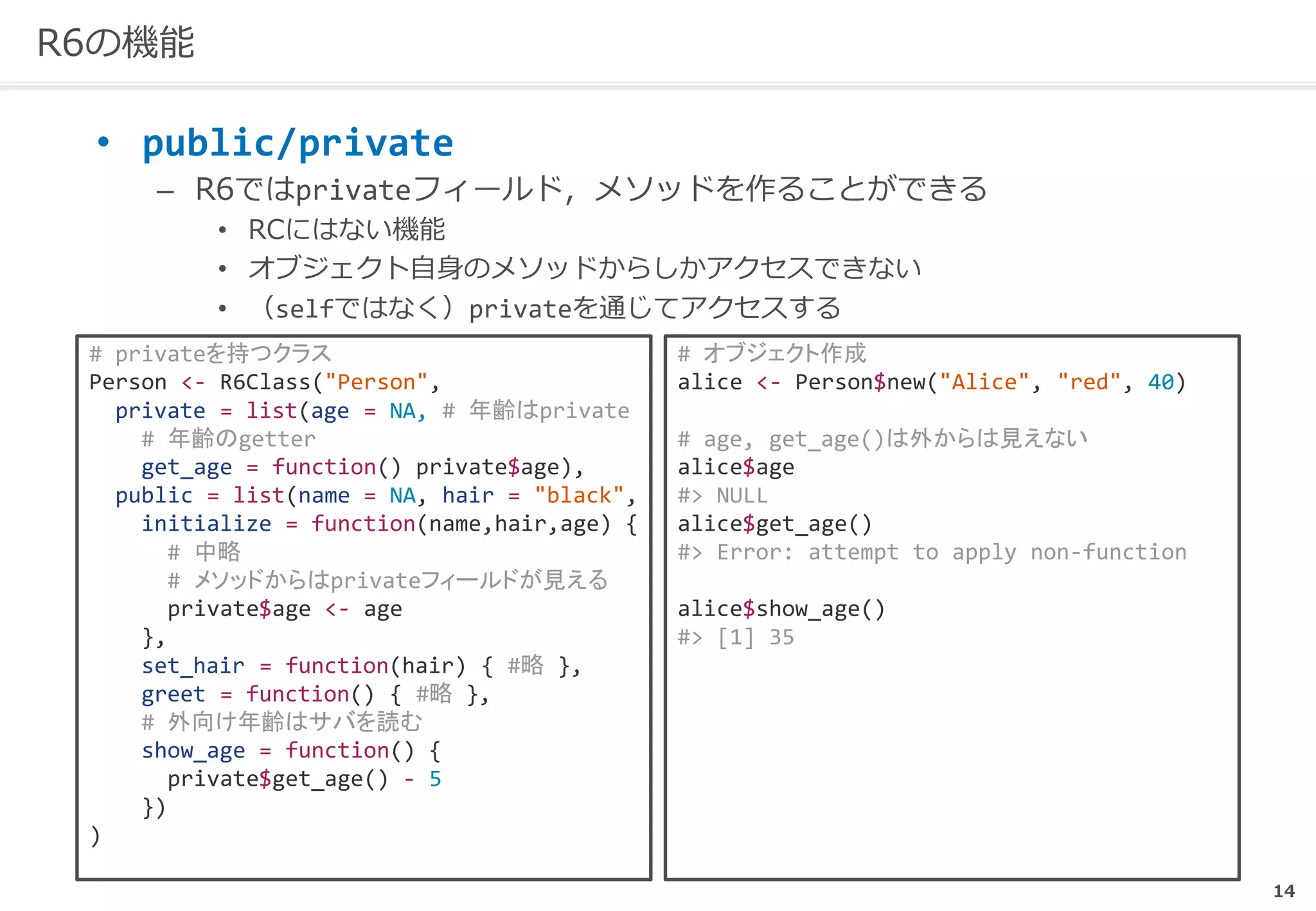Screen dimensions: 1316x911
Task: Click the public/private heading
Action: [x=297, y=143]
